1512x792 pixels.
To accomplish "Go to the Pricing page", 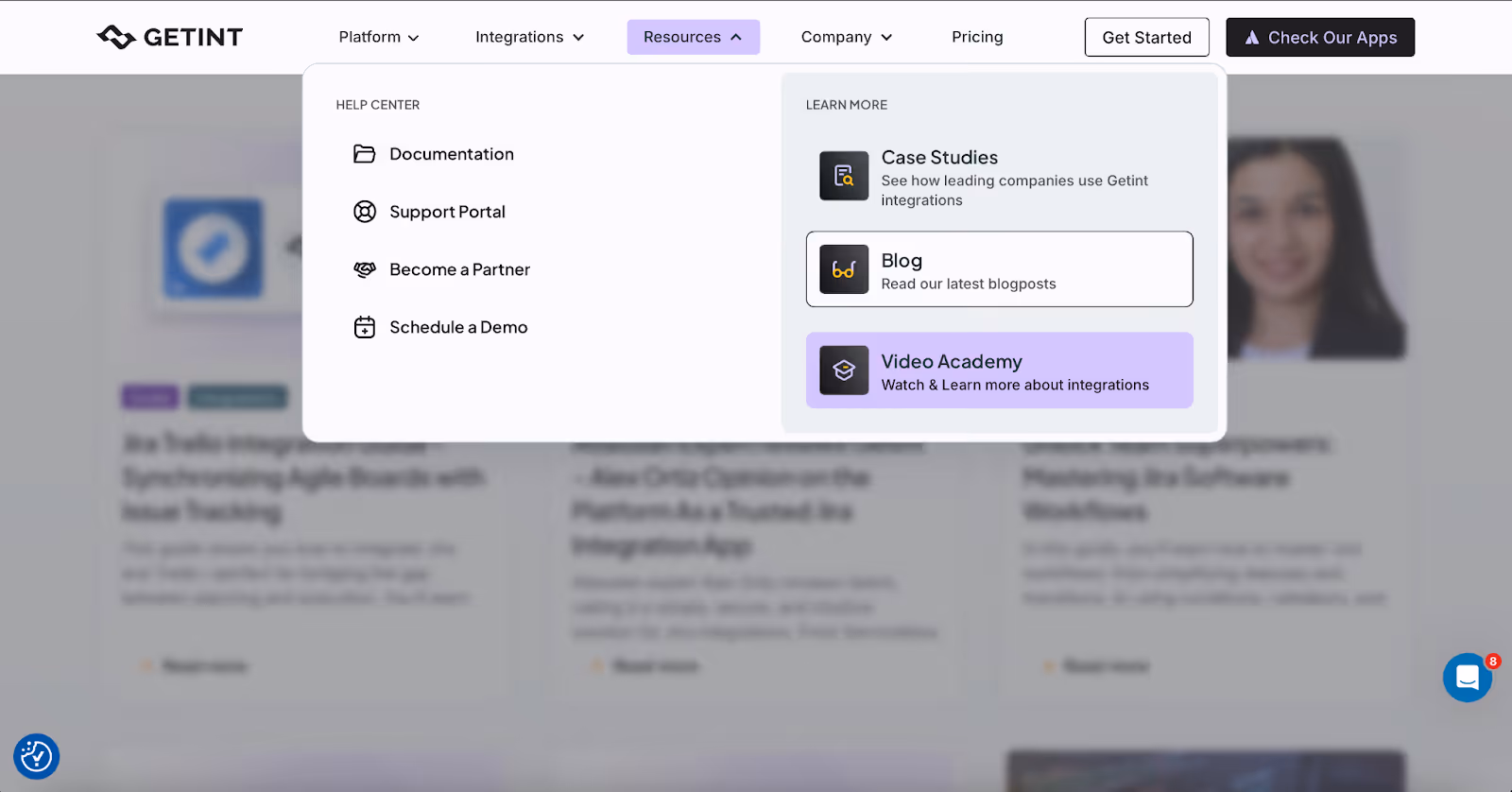I will (977, 37).
